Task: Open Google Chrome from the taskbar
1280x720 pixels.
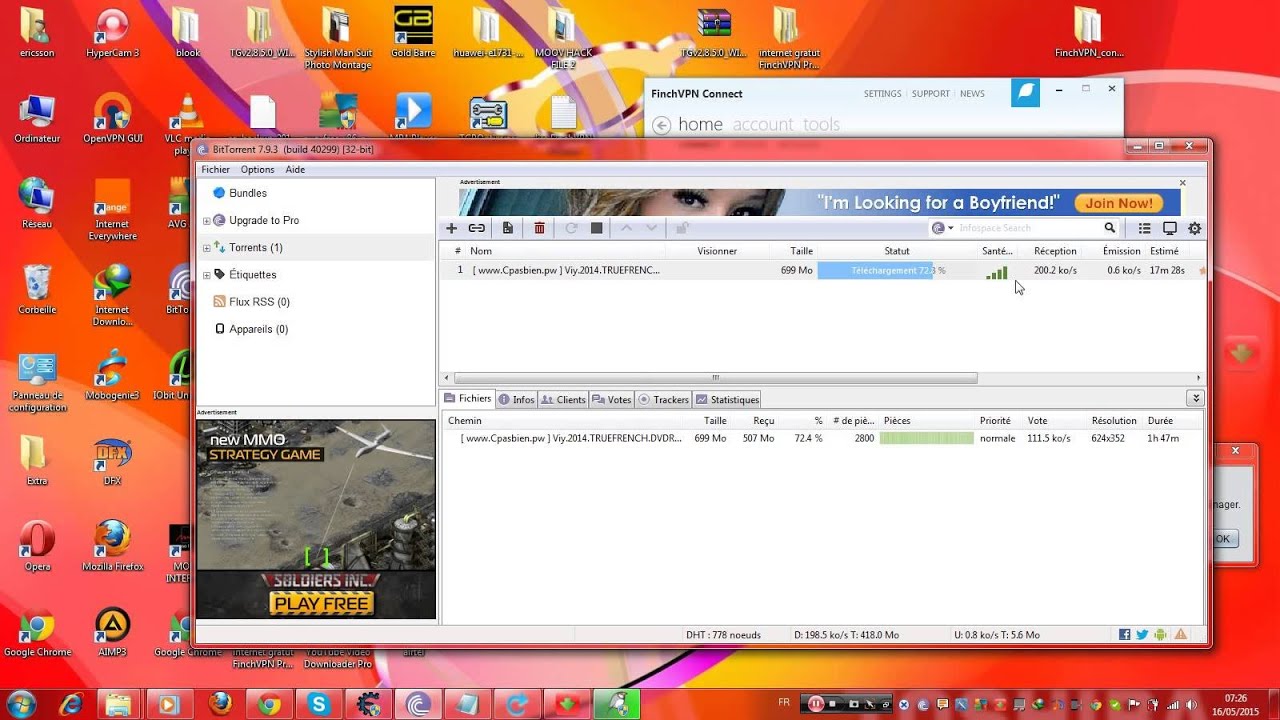Action: 269,704
